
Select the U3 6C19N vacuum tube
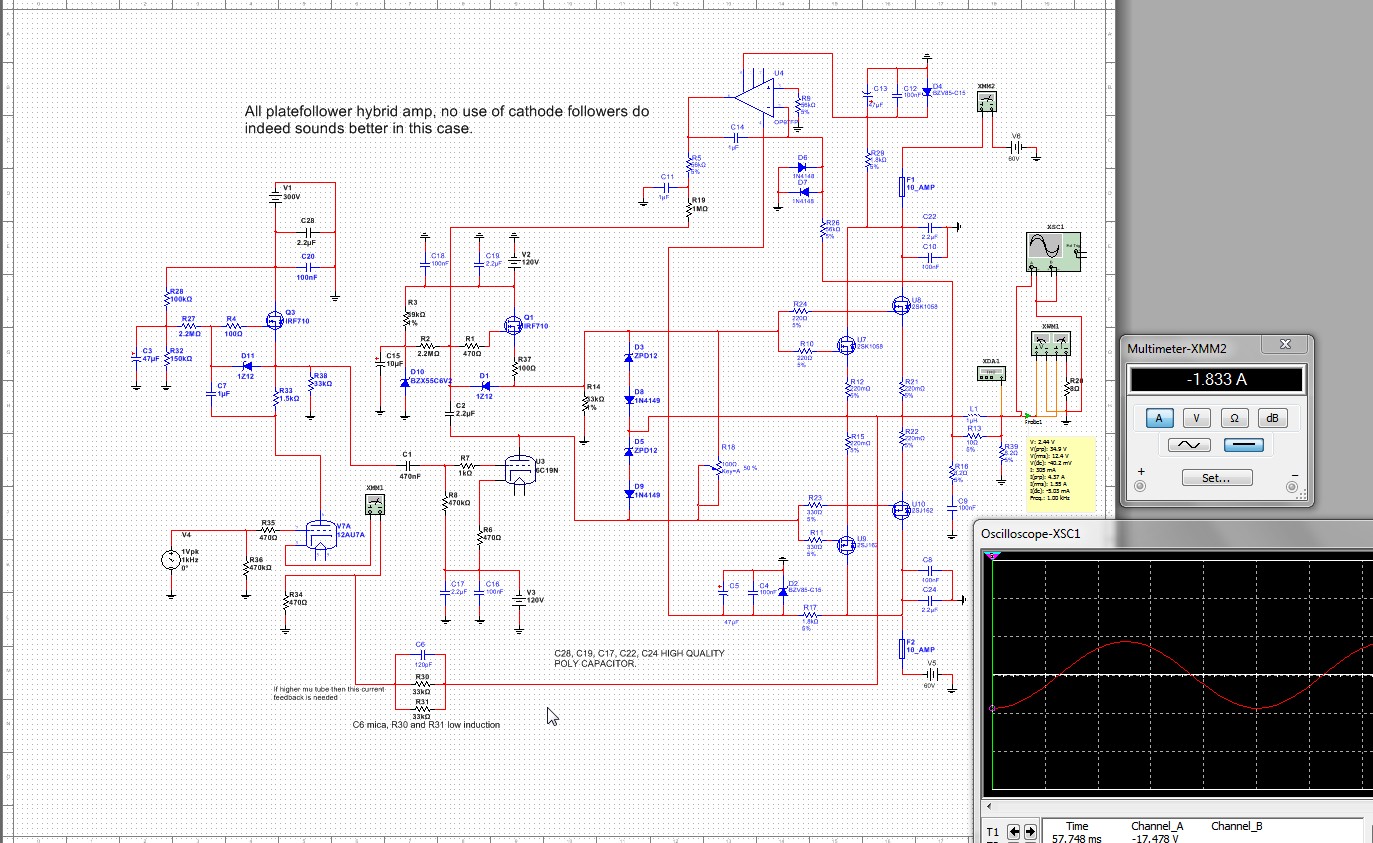pyautogui.click(x=518, y=469)
